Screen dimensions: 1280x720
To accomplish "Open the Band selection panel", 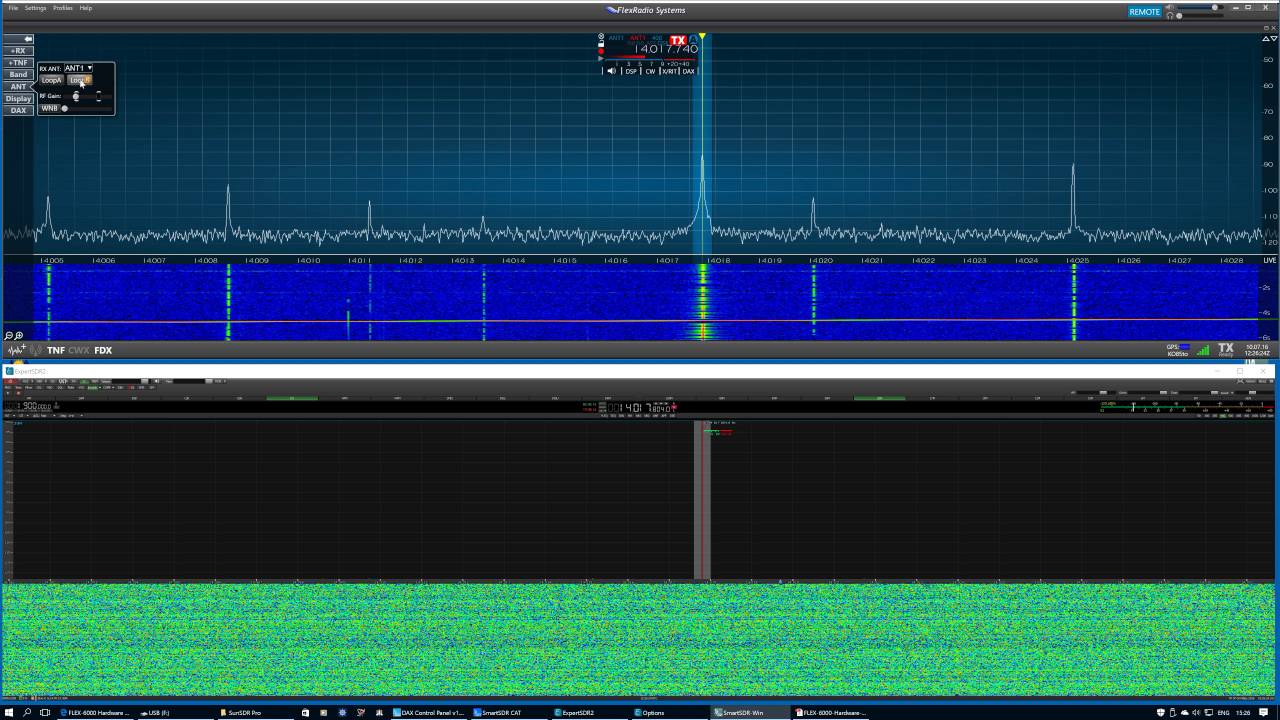I will coord(18,75).
